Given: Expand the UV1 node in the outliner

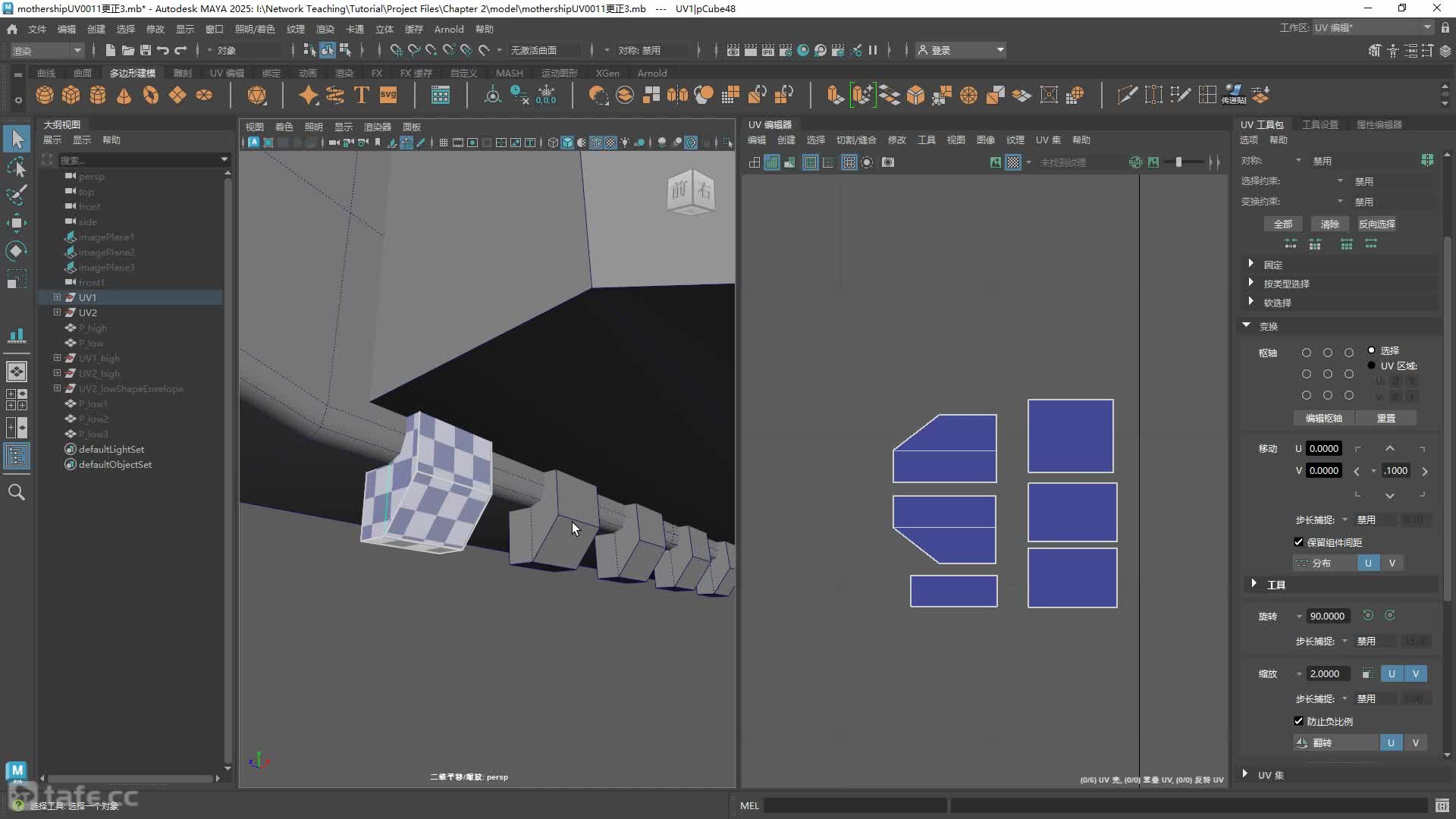Looking at the screenshot, I should click(x=57, y=297).
